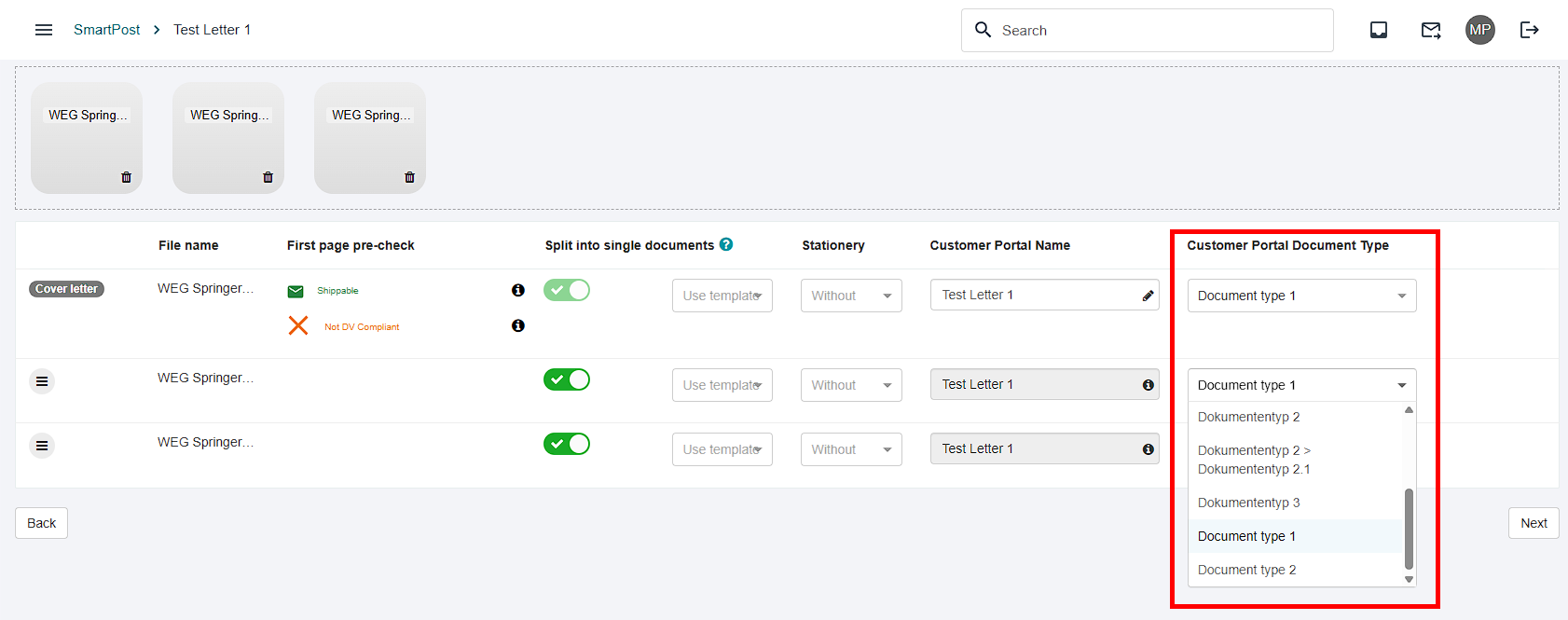The height and width of the screenshot is (620, 1568).
Task: Delete the second WEG Spring thumbnail
Action: pos(268,177)
